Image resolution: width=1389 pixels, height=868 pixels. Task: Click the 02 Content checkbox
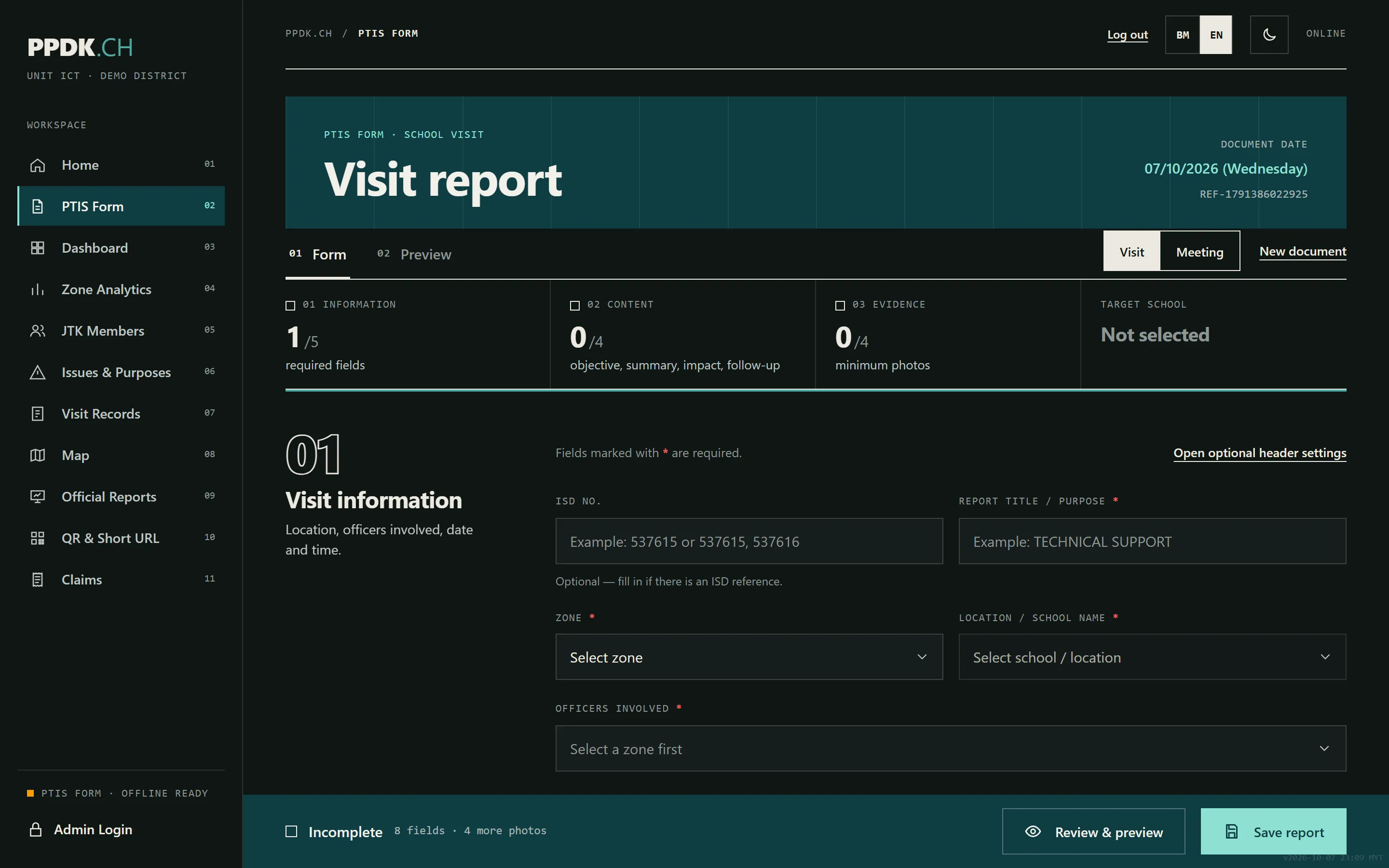point(574,305)
